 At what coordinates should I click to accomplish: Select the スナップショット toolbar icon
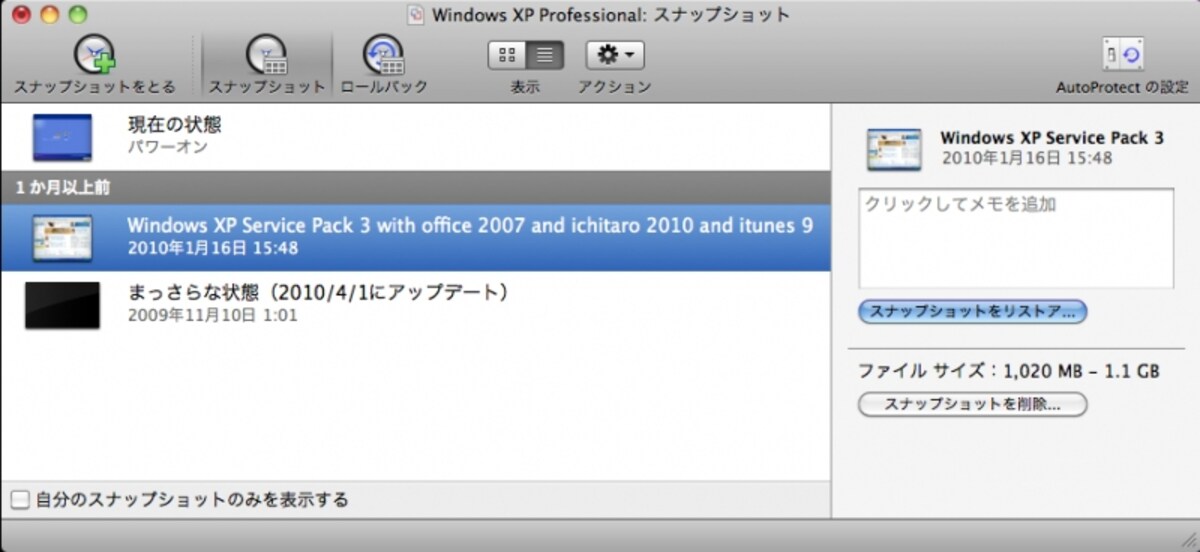[x=267, y=54]
